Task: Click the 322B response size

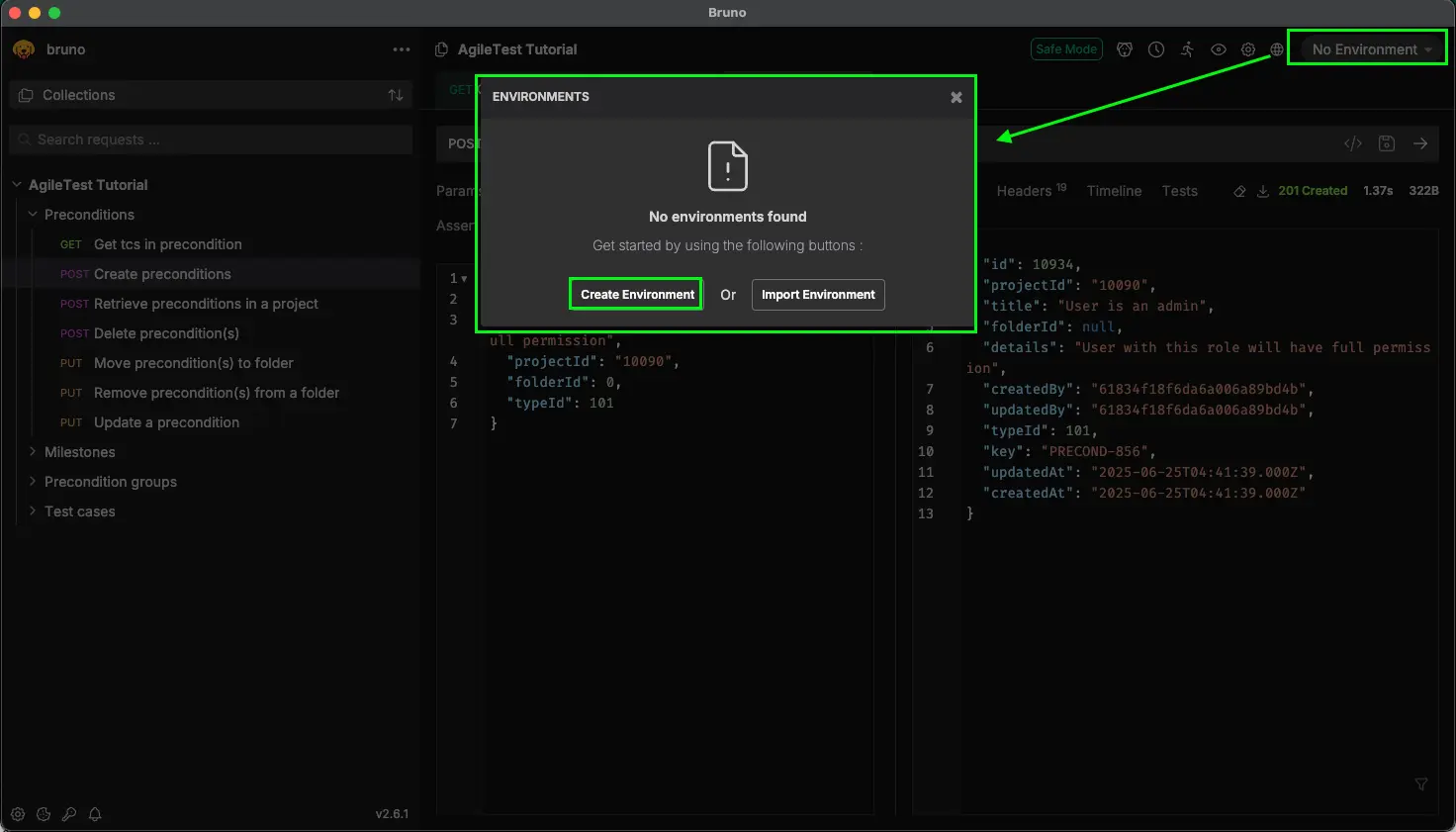Action: (x=1423, y=191)
